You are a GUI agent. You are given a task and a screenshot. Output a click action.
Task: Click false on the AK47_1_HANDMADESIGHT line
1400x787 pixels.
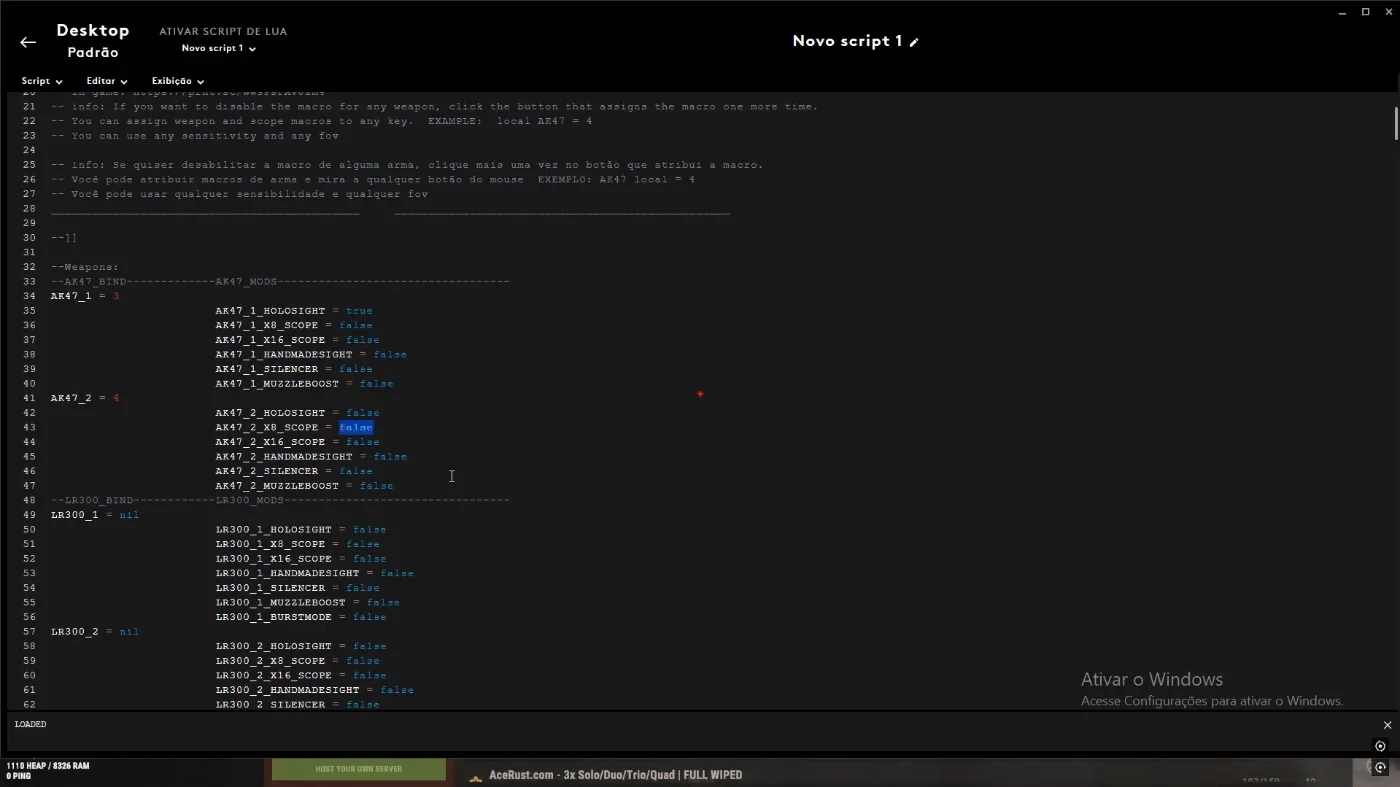390,354
